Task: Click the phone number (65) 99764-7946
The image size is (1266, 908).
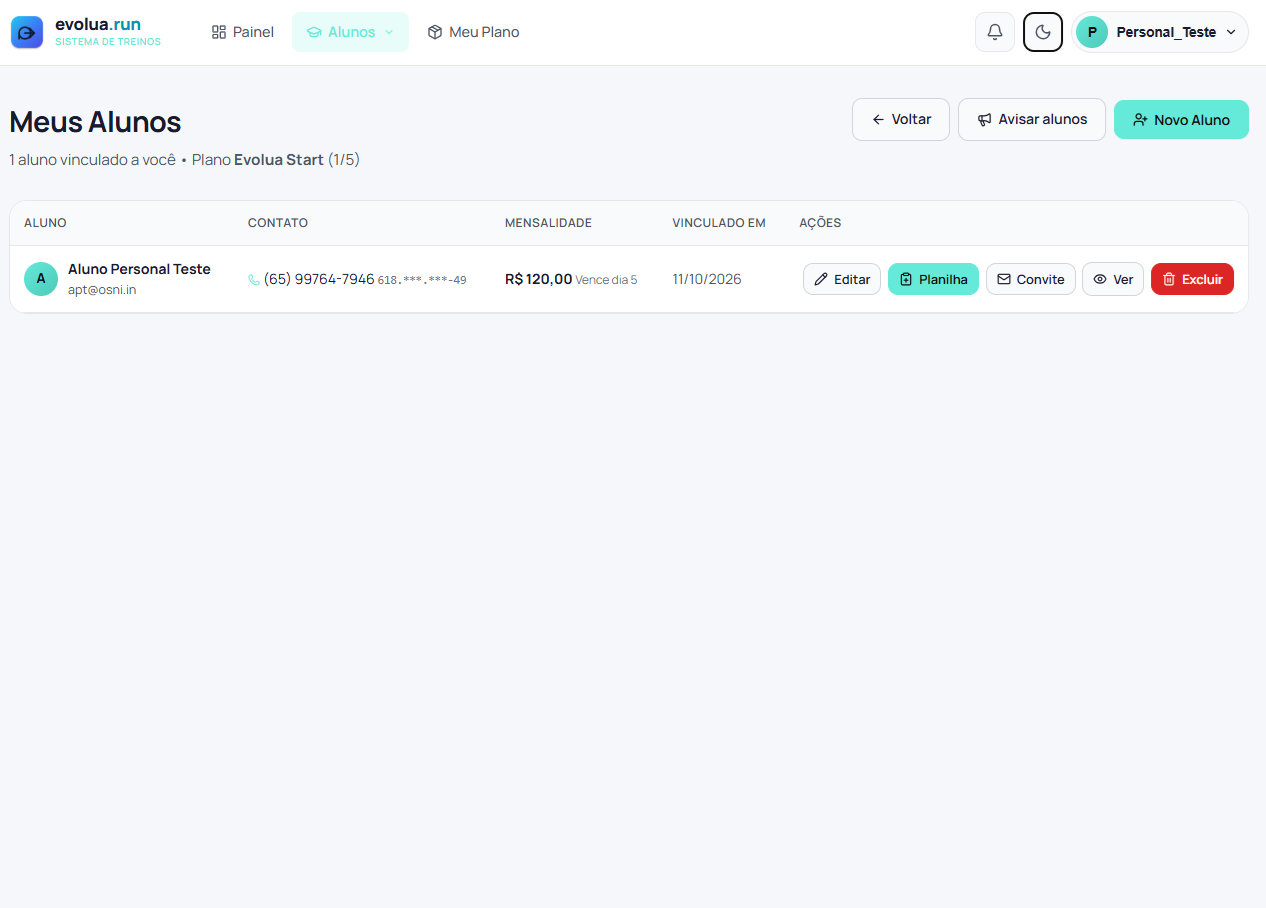Action: tap(319, 279)
